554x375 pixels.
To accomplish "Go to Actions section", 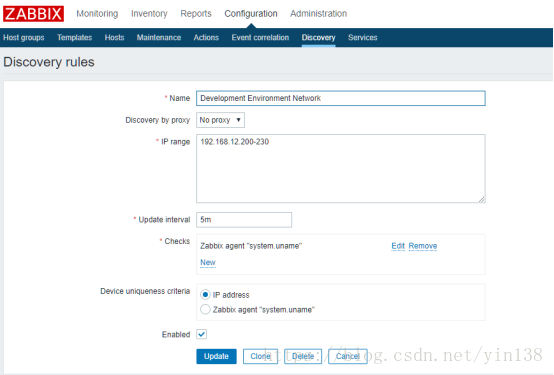I will coord(206,37).
